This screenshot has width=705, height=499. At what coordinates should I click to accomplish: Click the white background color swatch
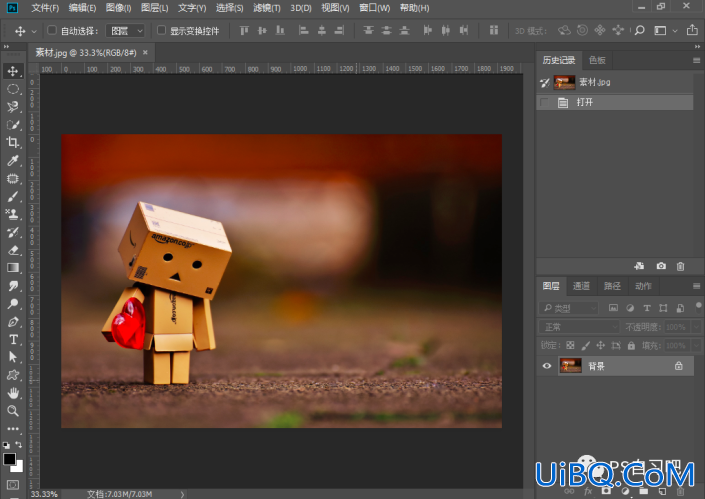[19, 468]
